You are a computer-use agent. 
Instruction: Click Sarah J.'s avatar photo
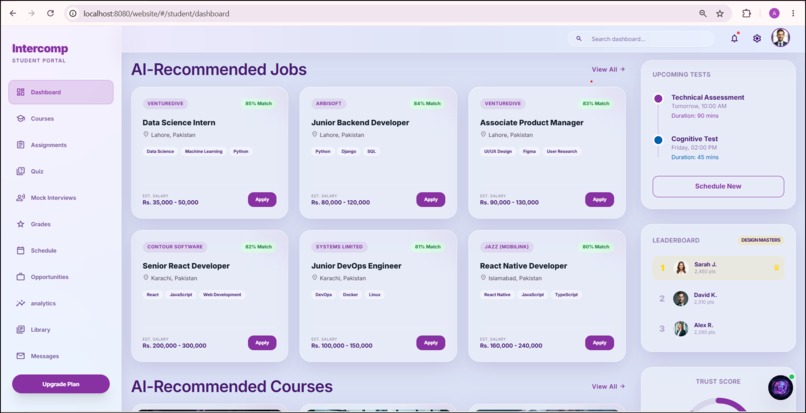[681, 268]
